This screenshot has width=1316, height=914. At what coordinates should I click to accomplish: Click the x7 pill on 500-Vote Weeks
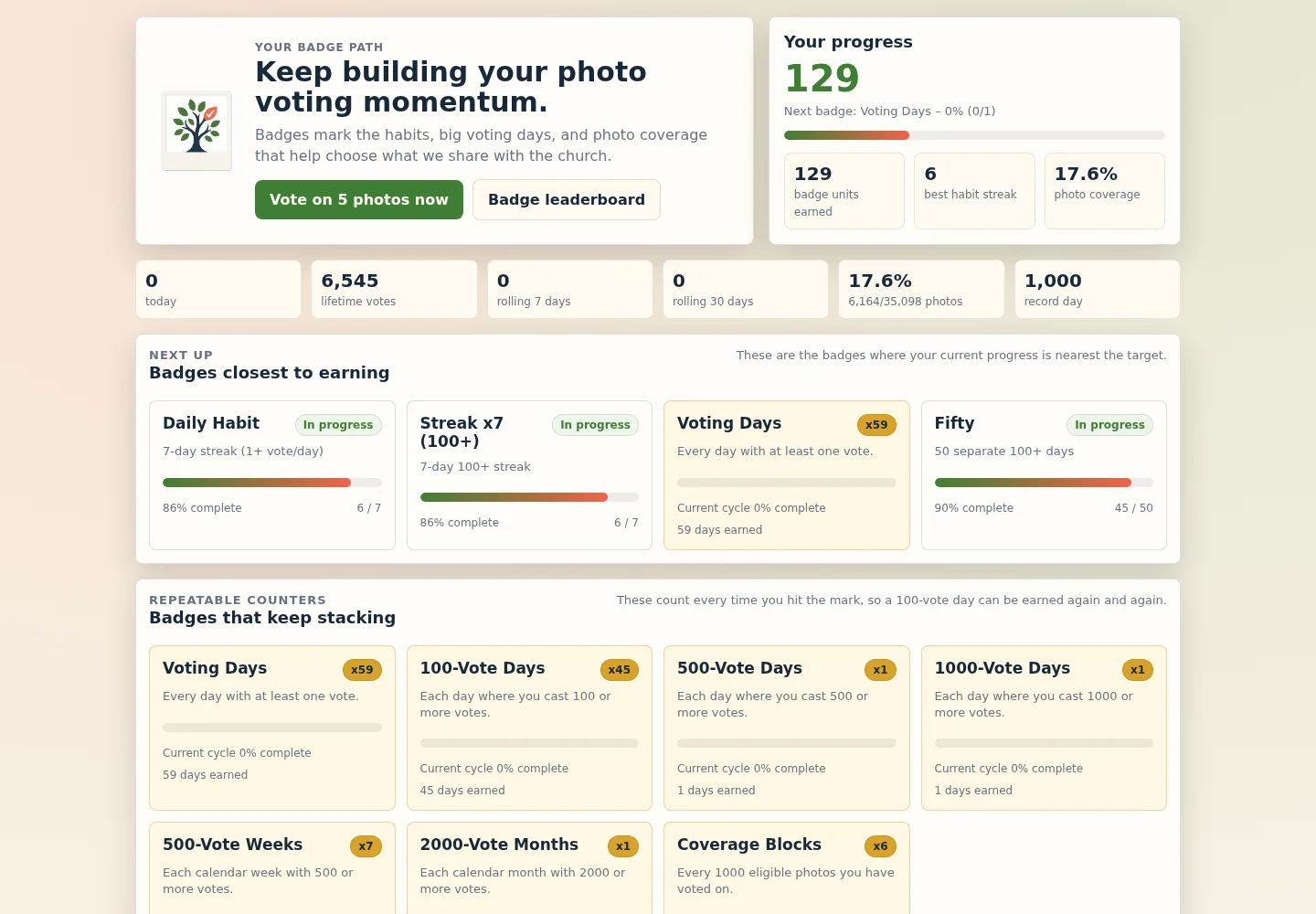pos(366,846)
